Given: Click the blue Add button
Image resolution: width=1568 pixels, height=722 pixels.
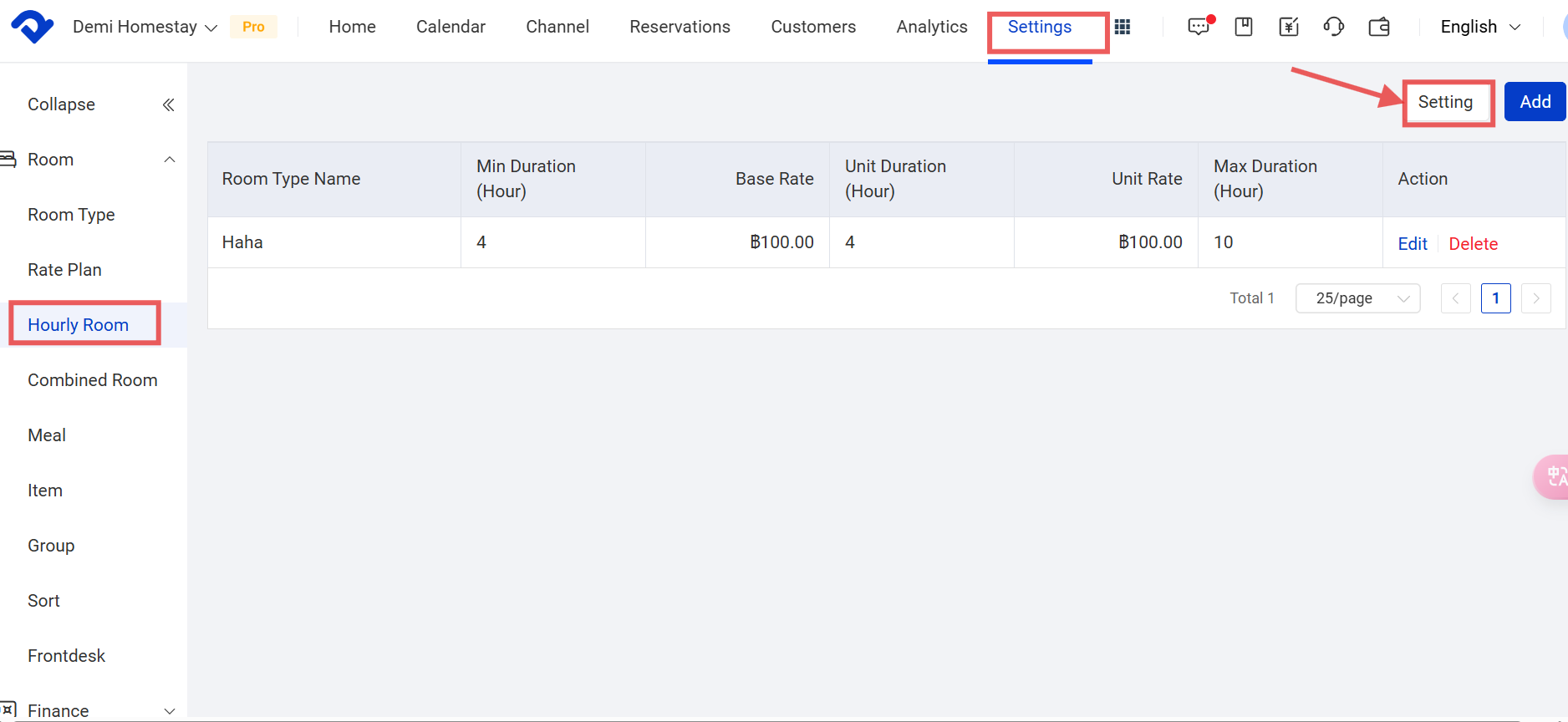Looking at the screenshot, I should [1535, 102].
